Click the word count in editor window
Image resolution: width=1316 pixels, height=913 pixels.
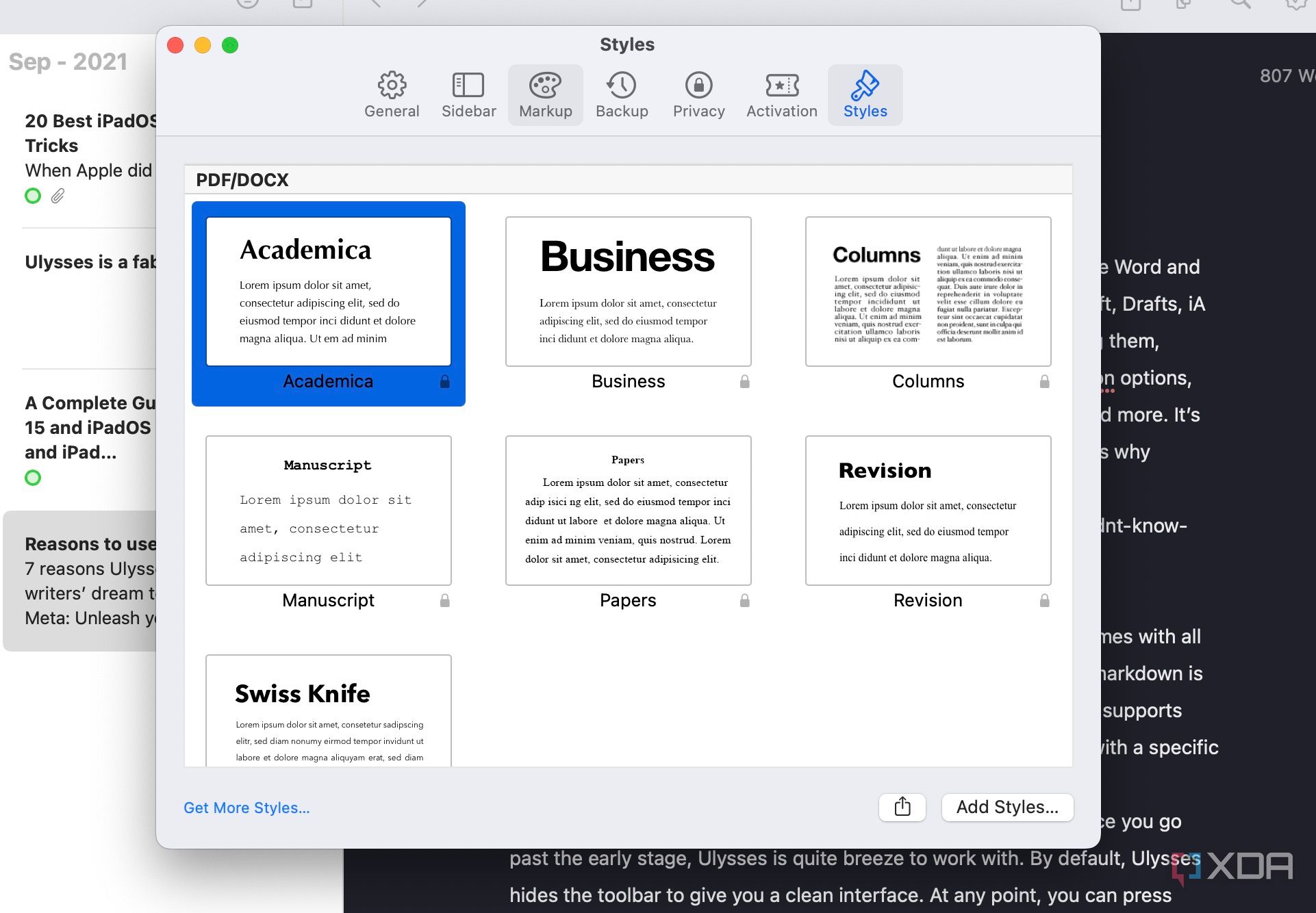point(1287,75)
